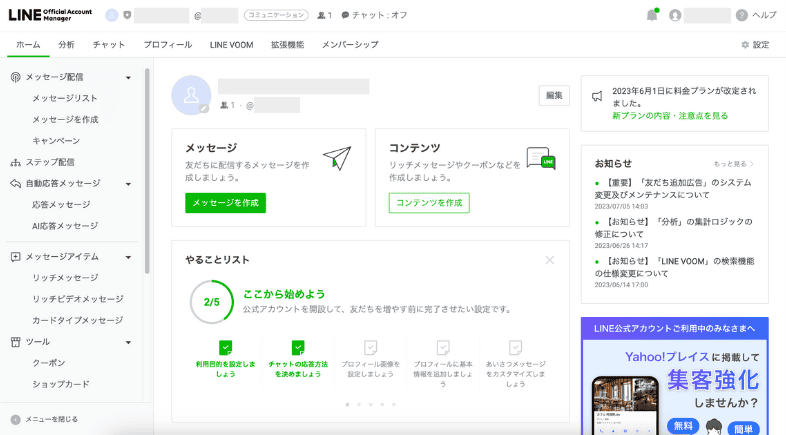Click the メッセージアイテム plus box icon
The height and width of the screenshot is (435, 786).
pyautogui.click(x=16, y=257)
